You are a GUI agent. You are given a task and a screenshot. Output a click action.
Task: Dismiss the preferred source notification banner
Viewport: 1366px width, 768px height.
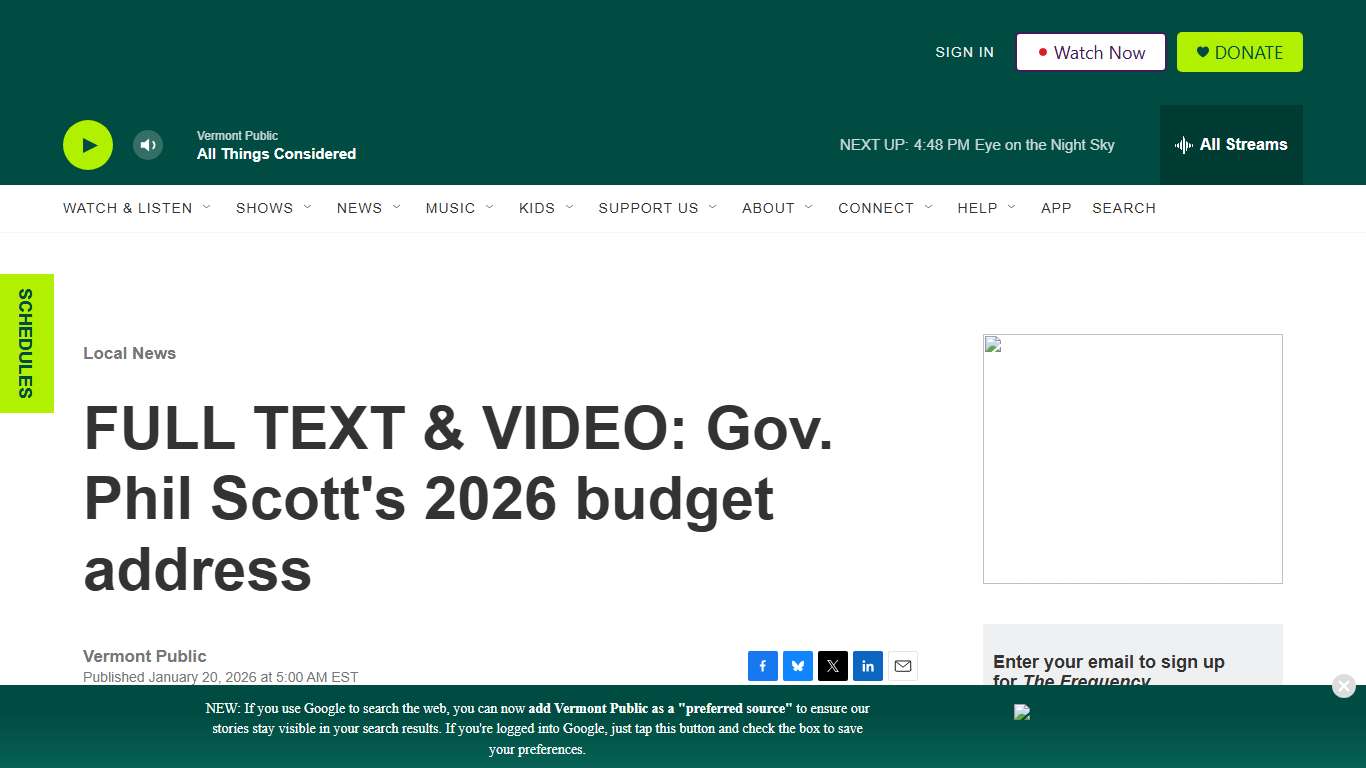point(1343,686)
